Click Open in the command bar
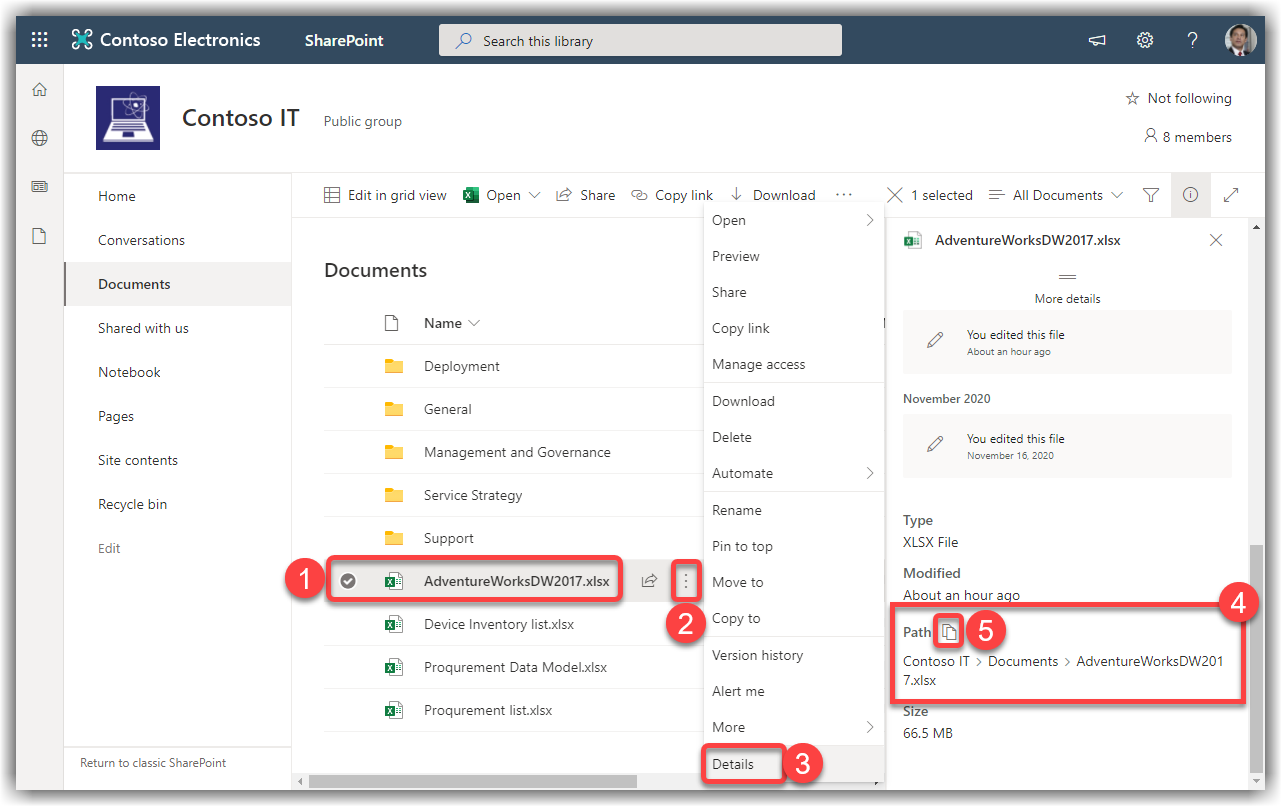The image size is (1282, 807). (x=492, y=195)
